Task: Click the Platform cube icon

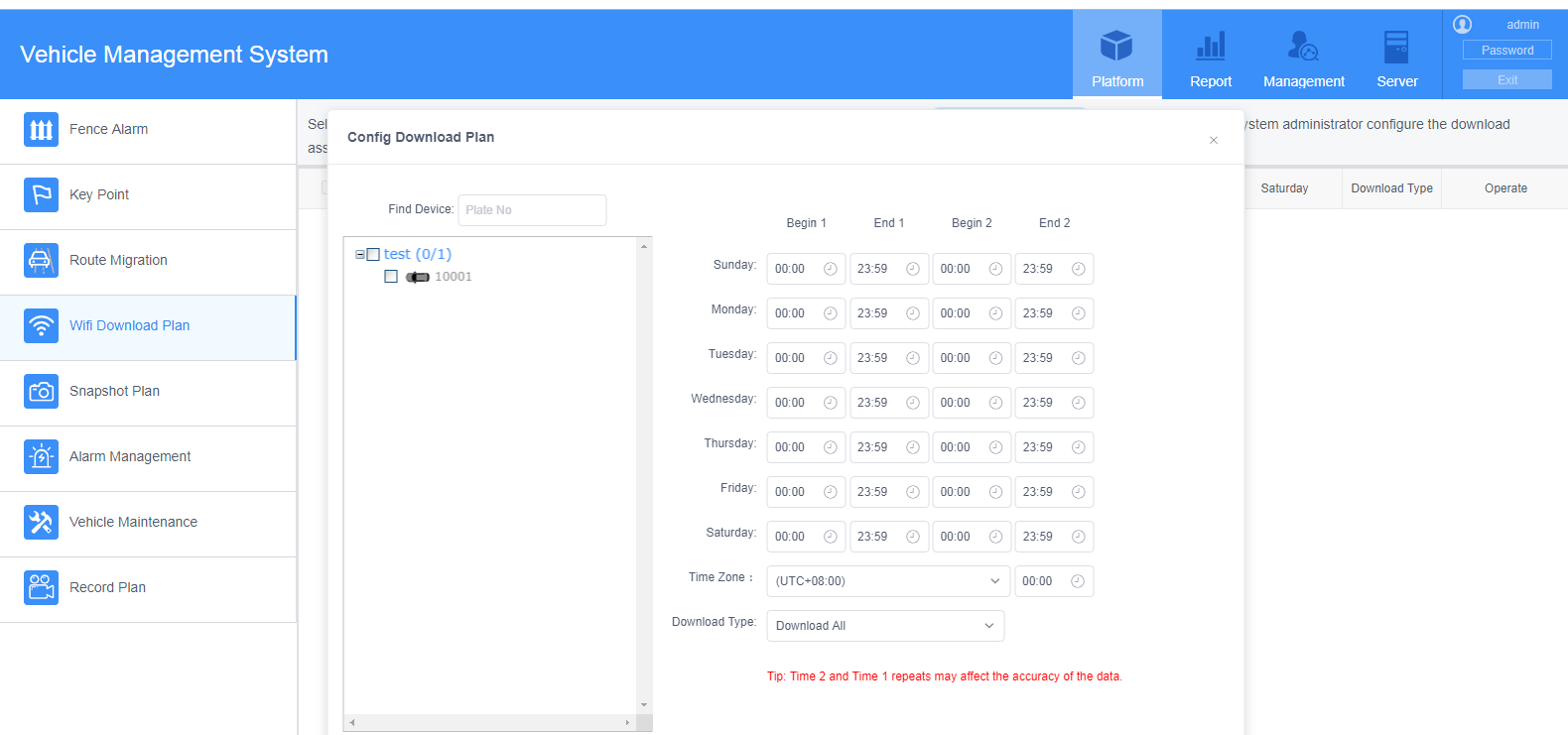Action: 1116,46
